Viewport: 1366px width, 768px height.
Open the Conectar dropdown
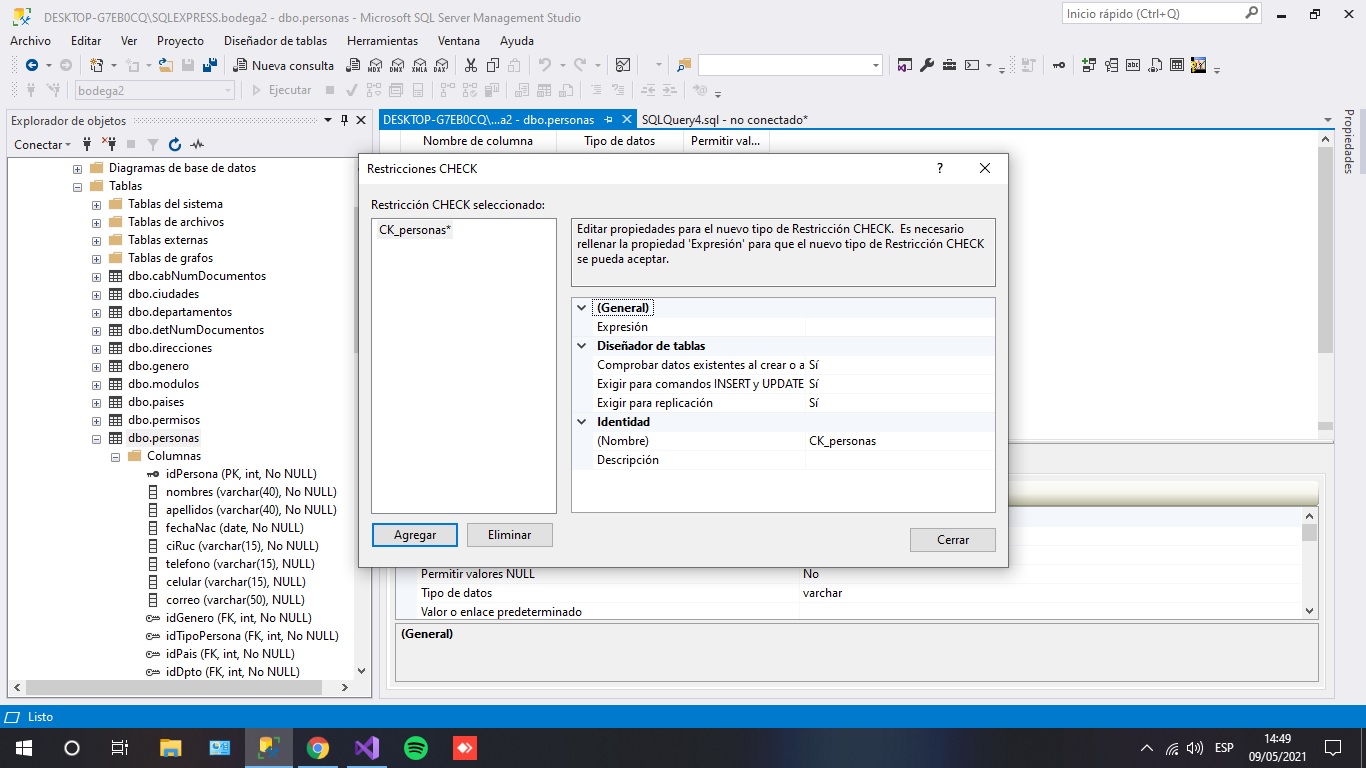(43, 145)
